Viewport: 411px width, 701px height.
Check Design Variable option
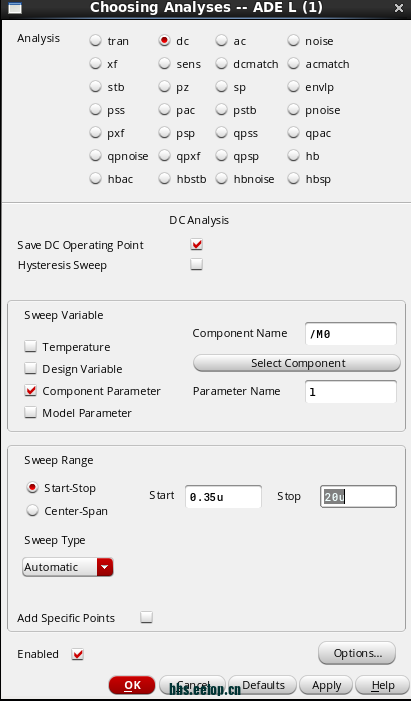coord(30,368)
